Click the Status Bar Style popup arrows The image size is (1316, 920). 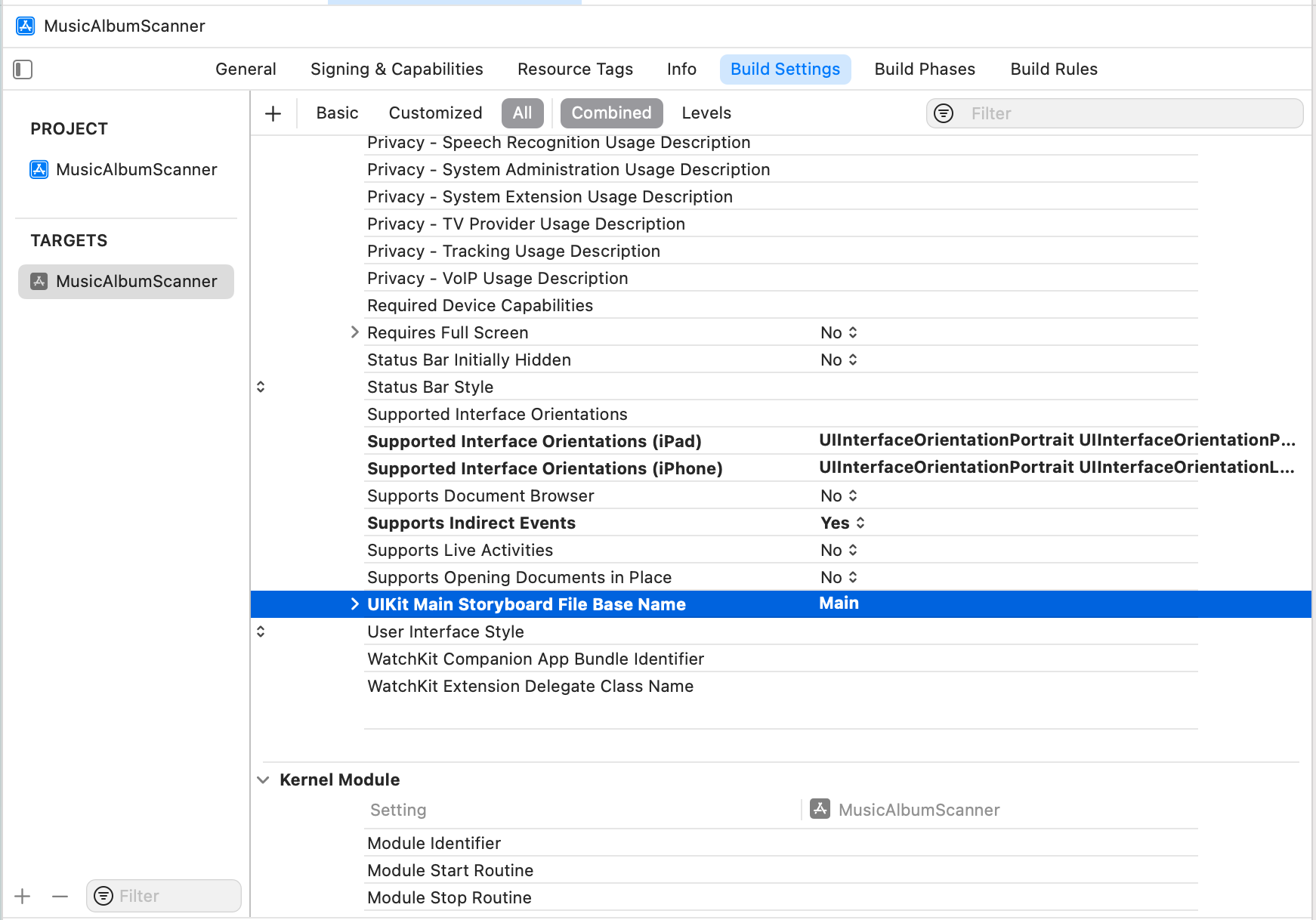(x=261, y=387)
